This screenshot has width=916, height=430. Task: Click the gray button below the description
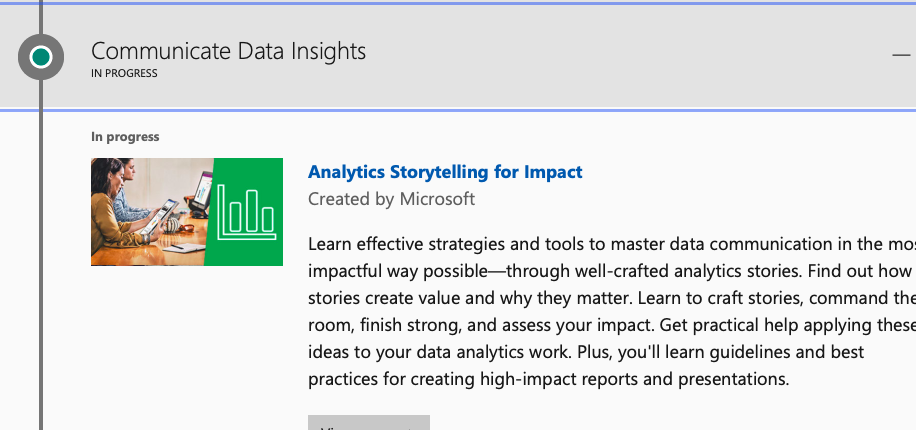pyautogui.click(x=369, y=422)
